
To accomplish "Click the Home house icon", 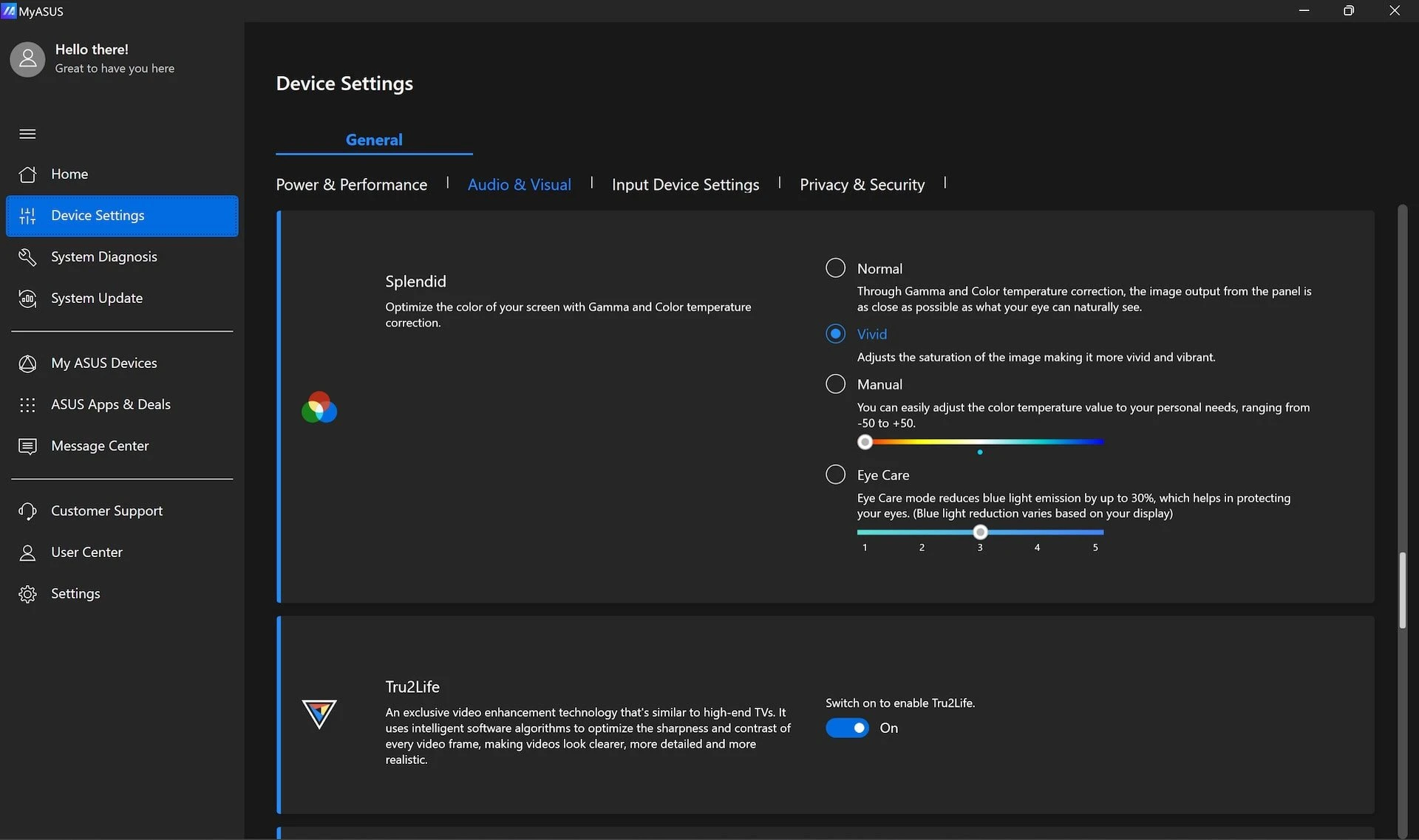I will 27,174.
